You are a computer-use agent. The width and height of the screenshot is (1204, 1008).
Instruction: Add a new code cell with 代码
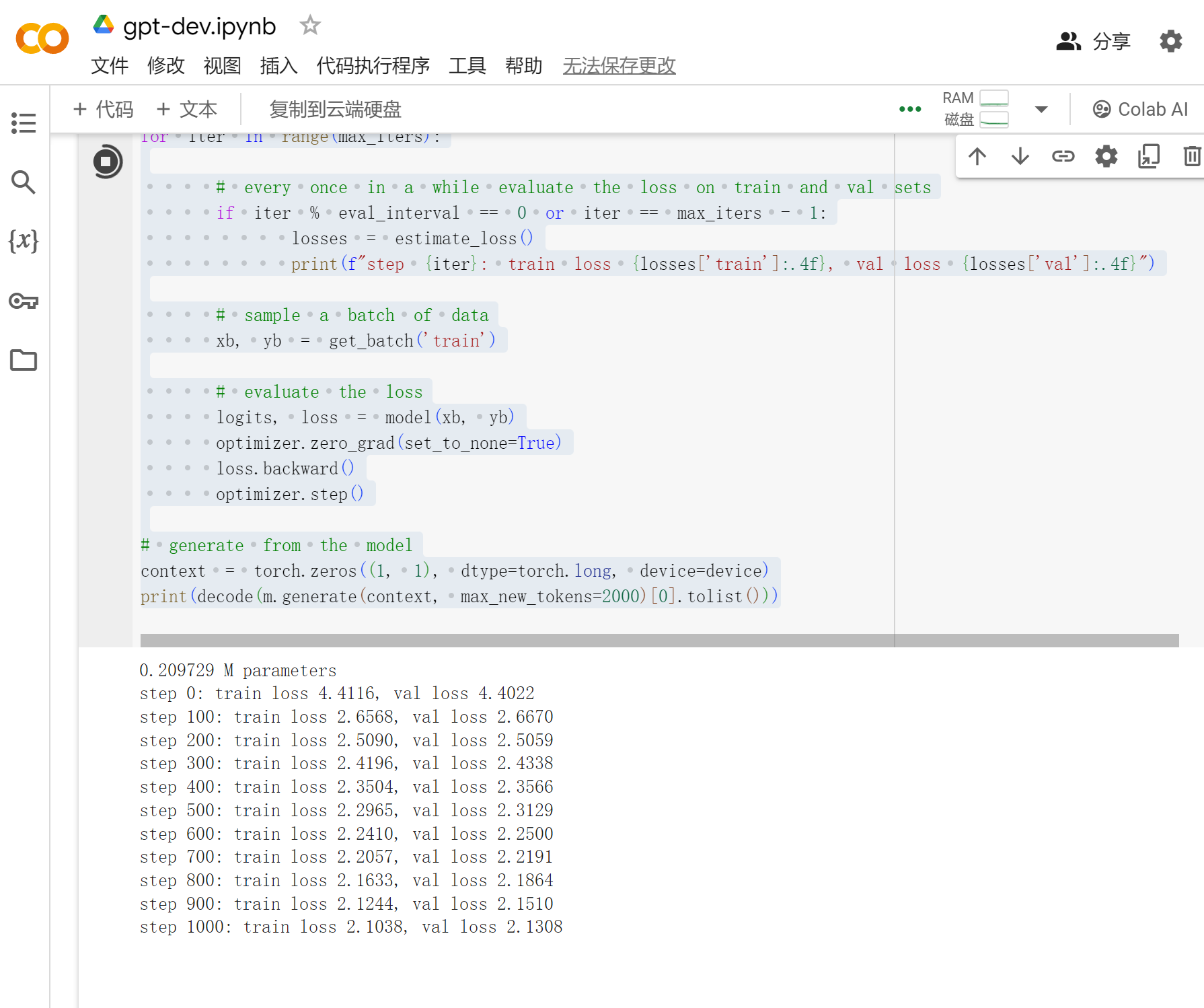point(104,109)
